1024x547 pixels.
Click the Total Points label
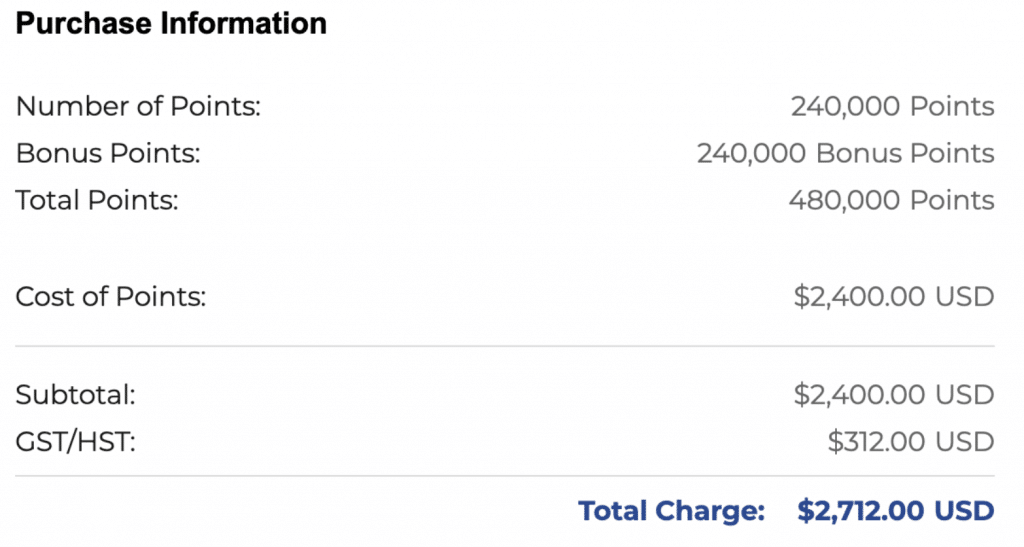coord(97,200)
